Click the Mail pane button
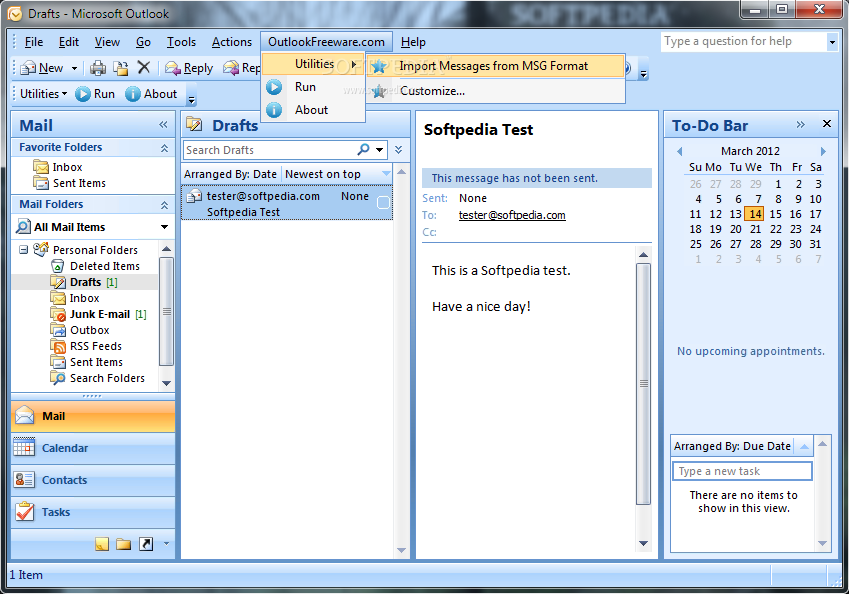Image resolution: width=849 pixels, height=594 pixels. pyautogui.click(x=93, y=416)
